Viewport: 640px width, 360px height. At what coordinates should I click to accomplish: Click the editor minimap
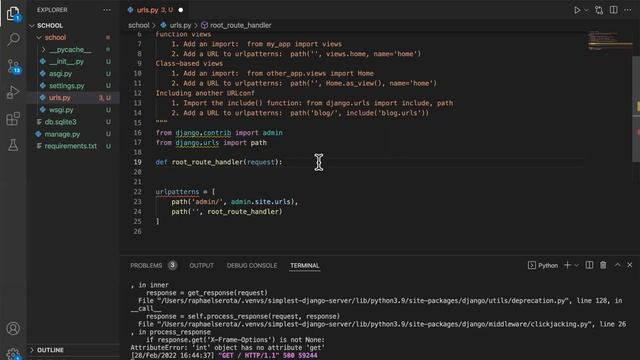click(x=610, y=40)
